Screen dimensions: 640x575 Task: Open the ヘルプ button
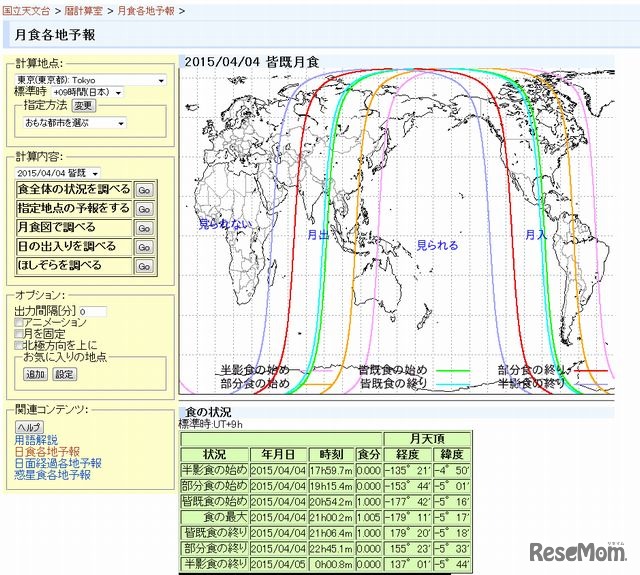click(x=29, y=427)
